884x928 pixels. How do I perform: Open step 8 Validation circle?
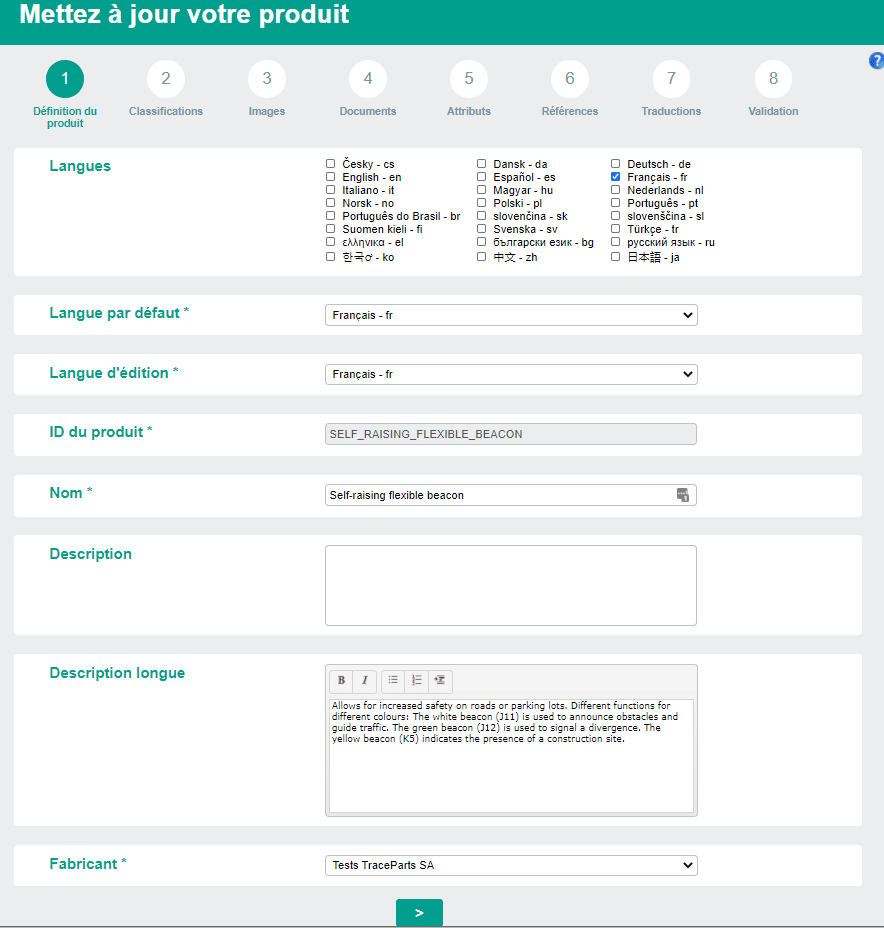coord(773,79)
